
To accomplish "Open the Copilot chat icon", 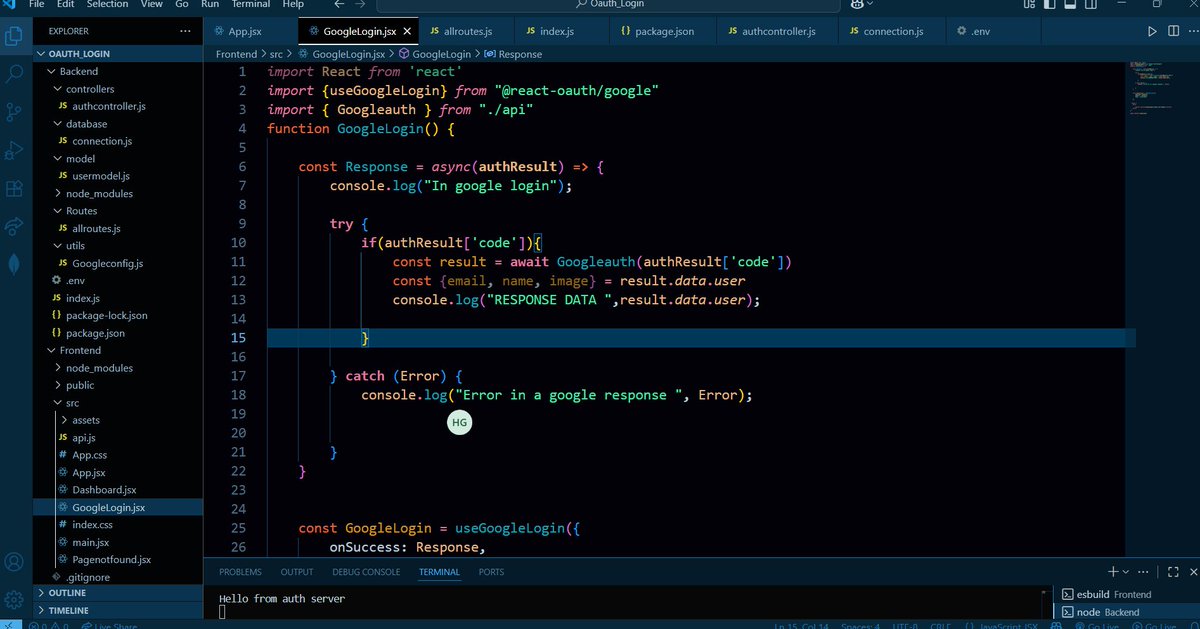I will [858, 4].
